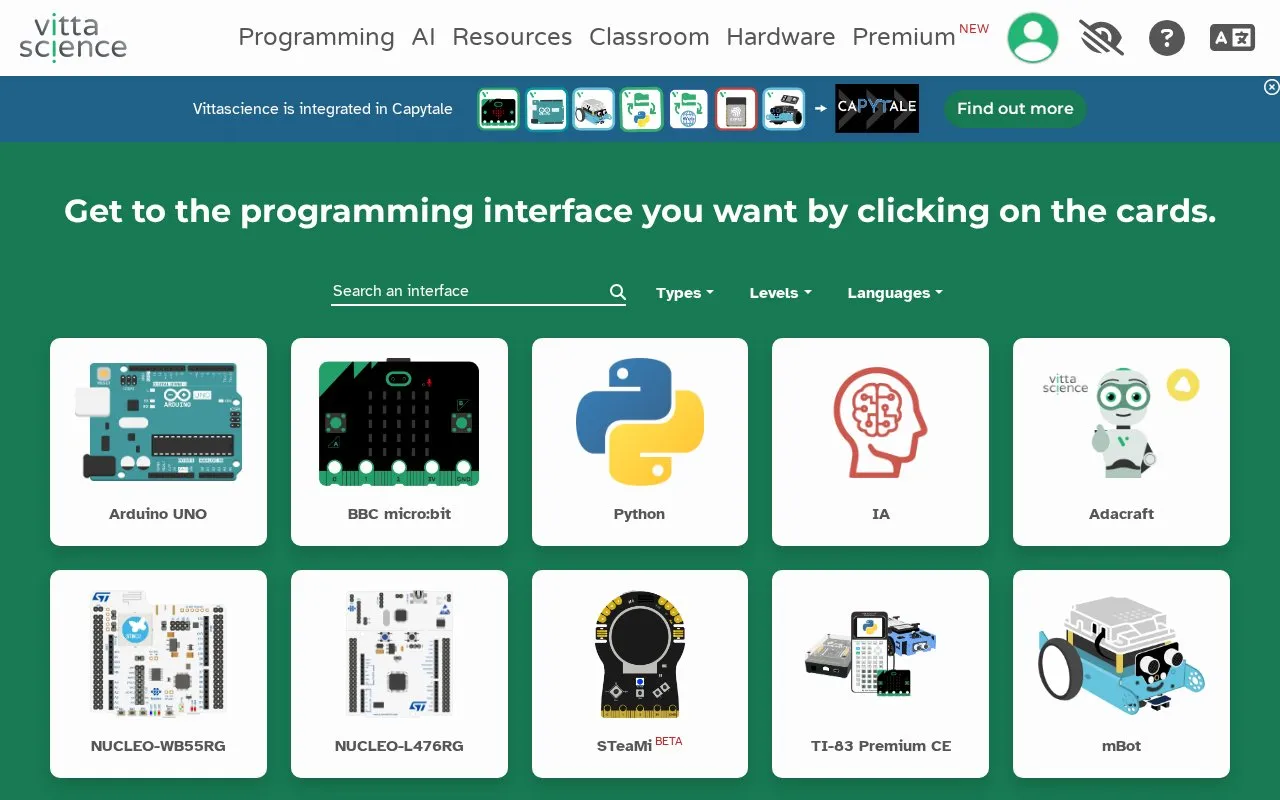Open the Hardware menu
The width and height of the screenshot is (1280, 800).
pyautogui.click(x=781, y=37)
